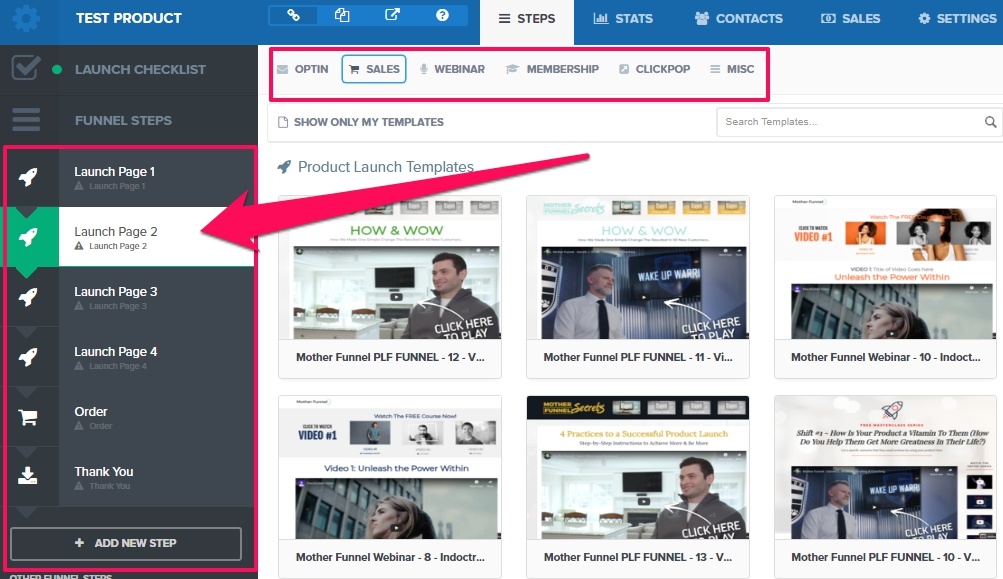Click the cart icon of Order step

point(28,417)
